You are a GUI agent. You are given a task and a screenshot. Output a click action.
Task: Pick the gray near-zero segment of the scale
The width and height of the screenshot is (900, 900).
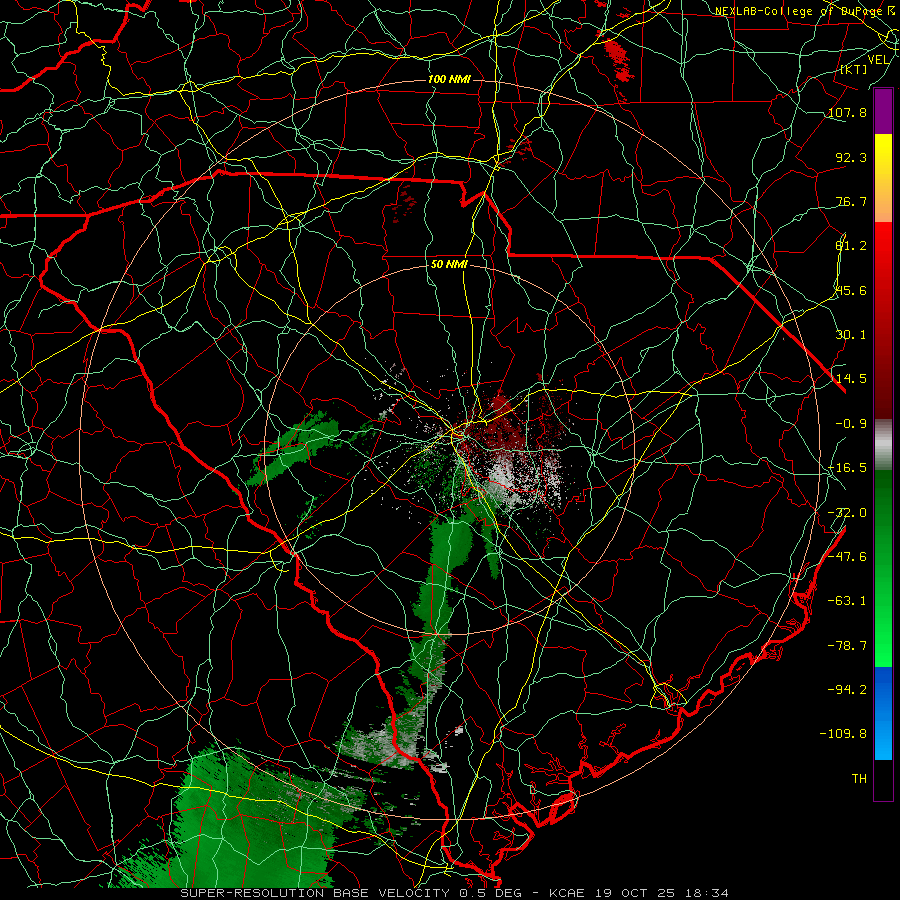pyautogui.click(x=883, y=445)
